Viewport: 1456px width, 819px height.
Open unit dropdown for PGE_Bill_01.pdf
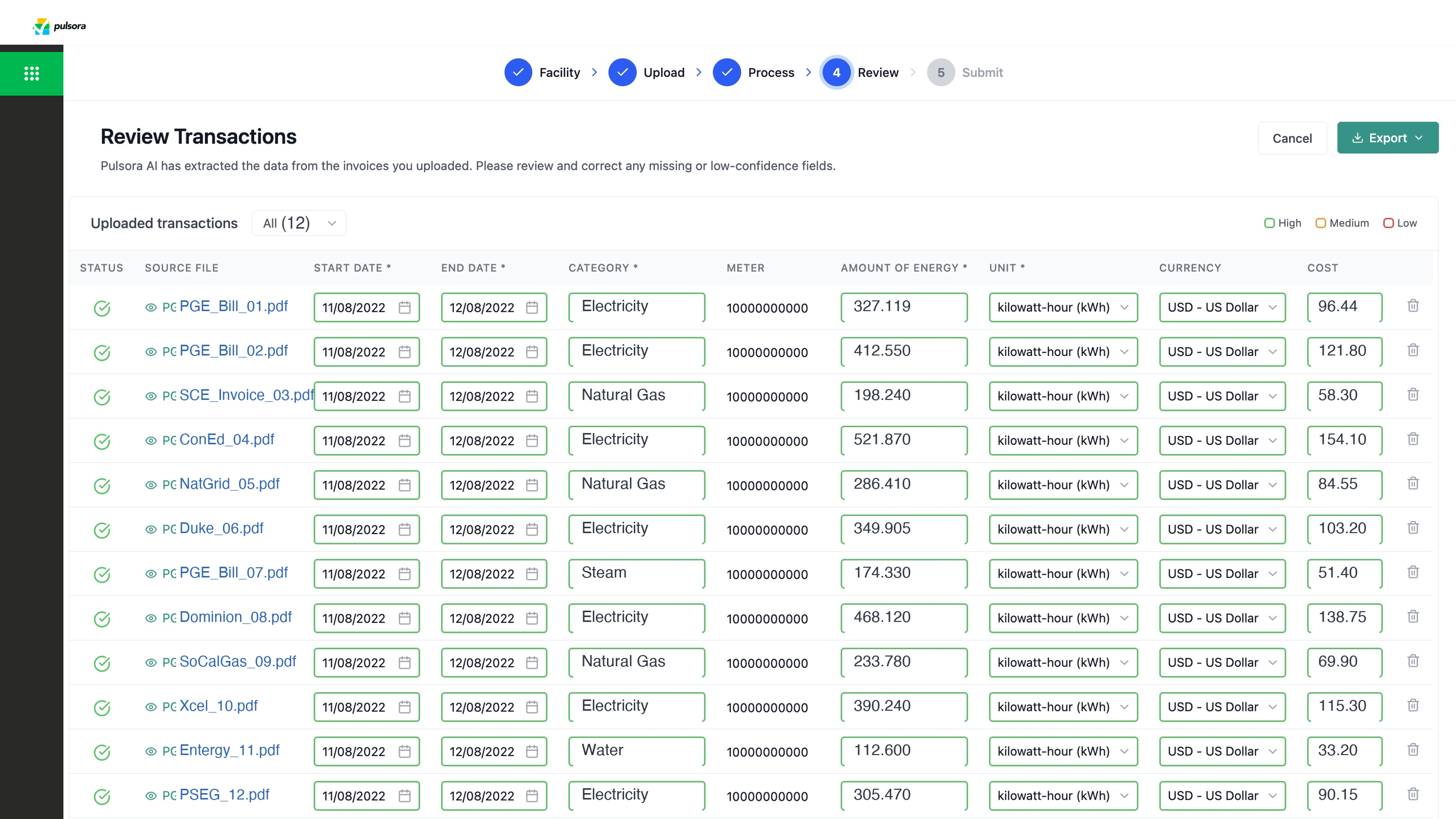coord(1063,308)
